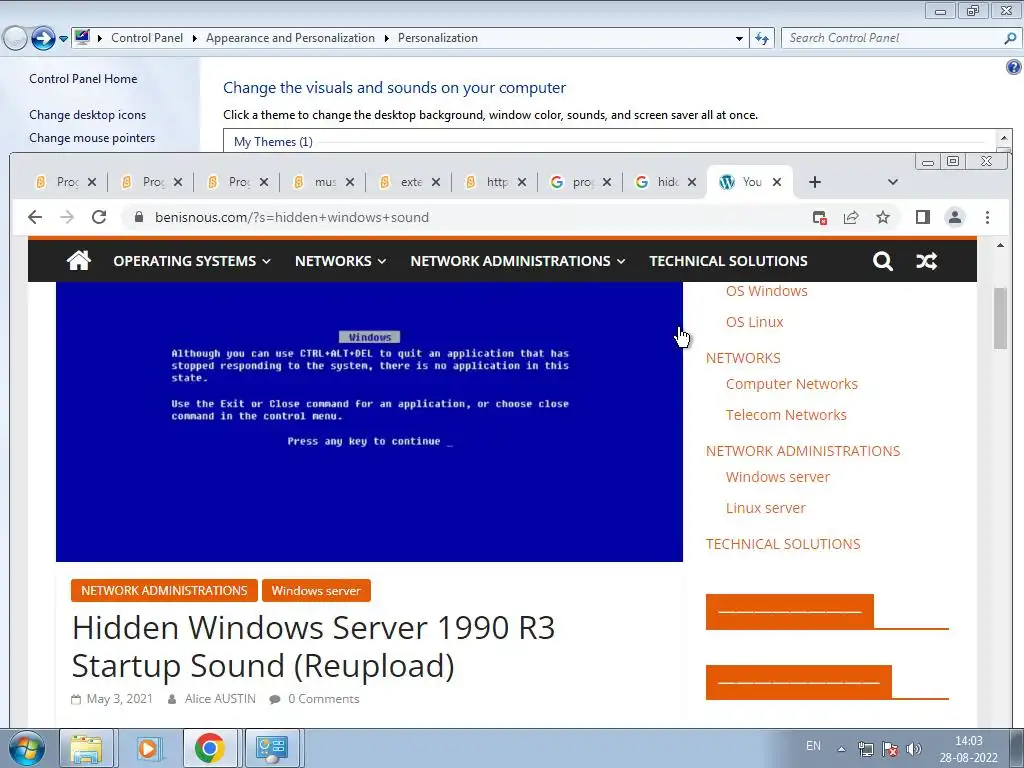The width and height of the screenshot is (1024, 768).
Task: Click network tray icon
Action: [x=865, y=749]
